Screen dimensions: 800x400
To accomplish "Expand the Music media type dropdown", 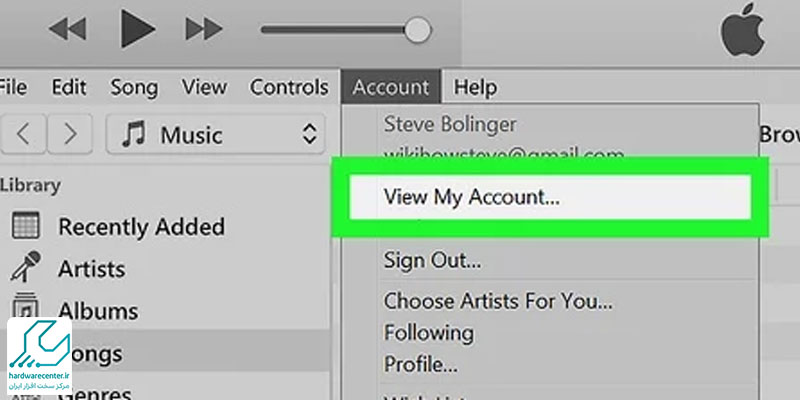I will coord(215,134).
